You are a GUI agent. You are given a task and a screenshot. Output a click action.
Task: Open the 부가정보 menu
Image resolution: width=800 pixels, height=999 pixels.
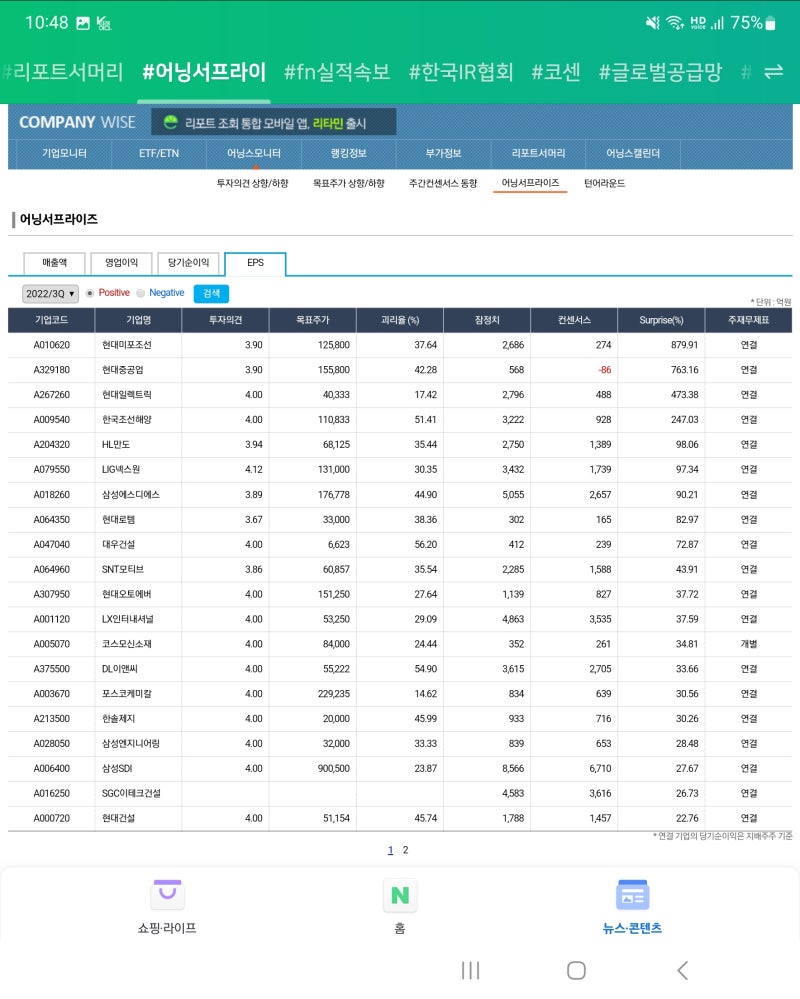coord(443,154)
